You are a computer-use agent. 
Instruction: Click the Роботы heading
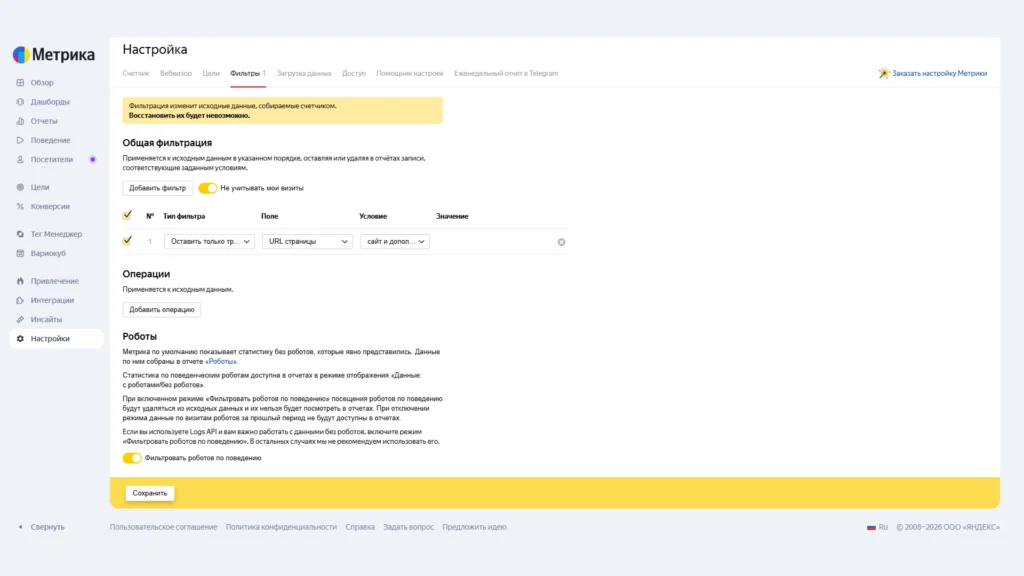pyautogui.click(x=140, y=336)
